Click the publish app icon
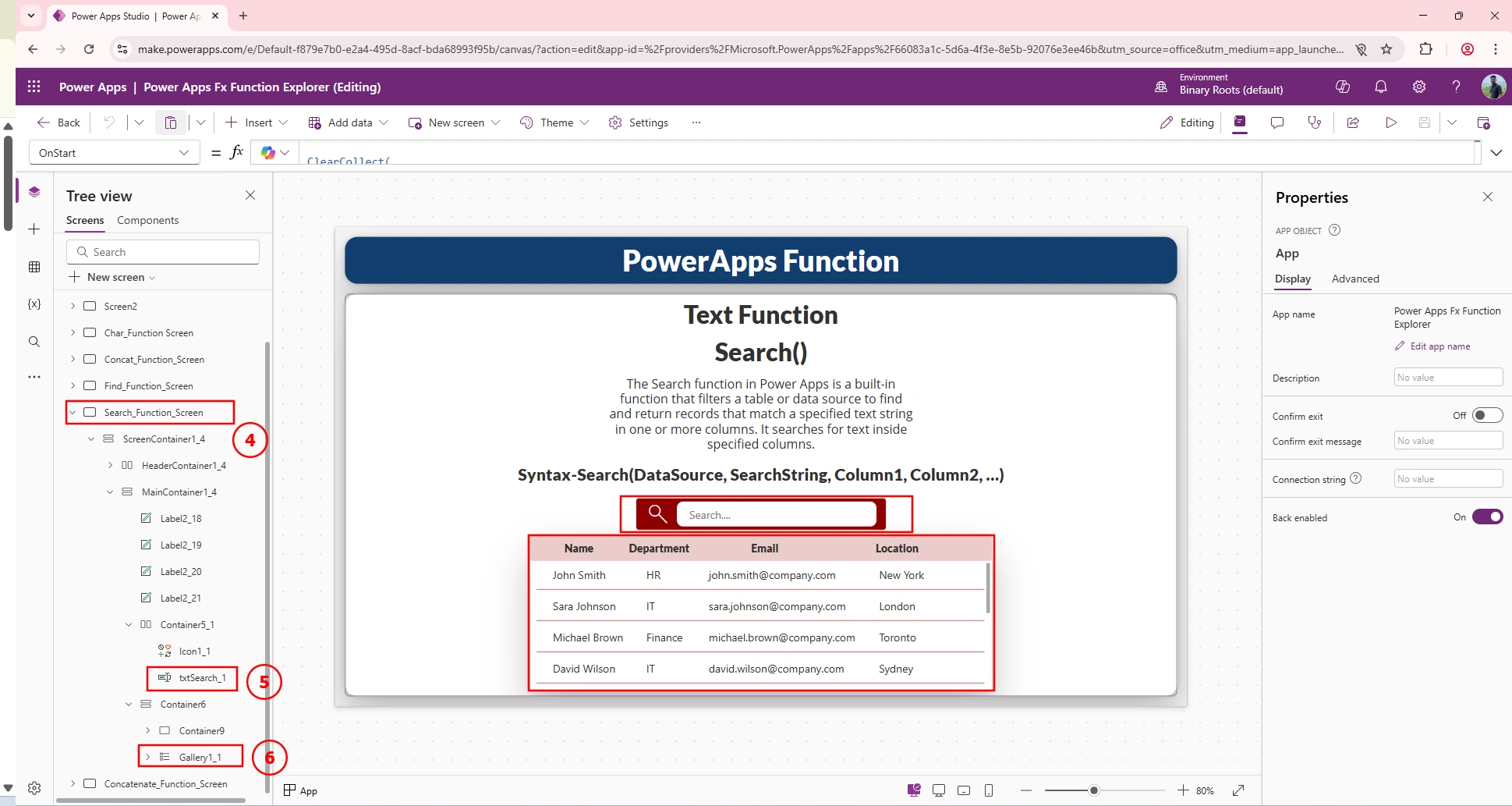 click(1484, 122)
